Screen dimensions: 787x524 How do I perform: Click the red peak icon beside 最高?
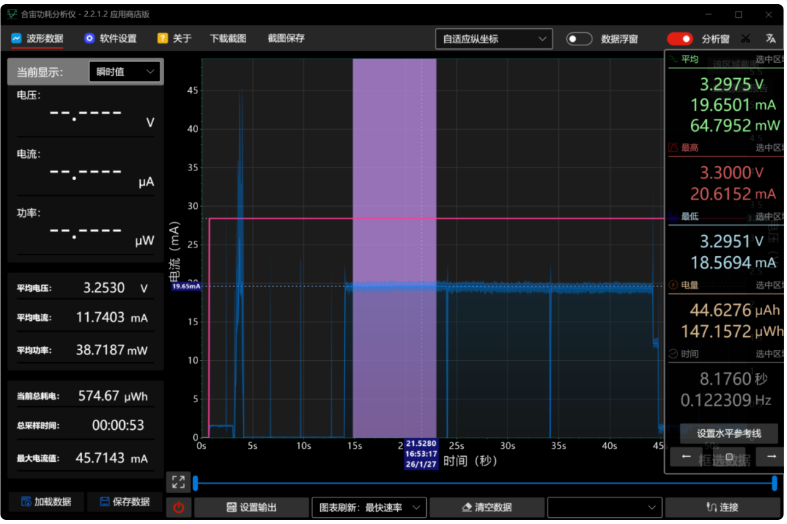[x=673, y=148]
